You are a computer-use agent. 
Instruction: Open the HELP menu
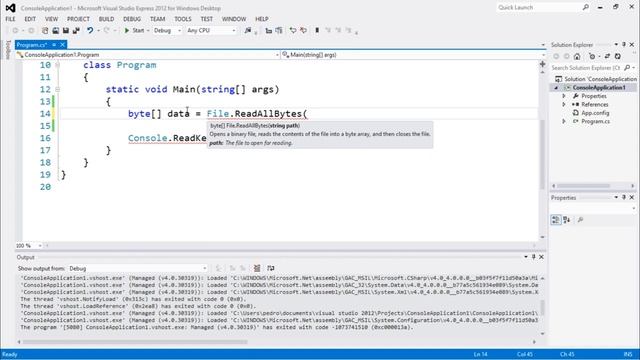(262, 19)
